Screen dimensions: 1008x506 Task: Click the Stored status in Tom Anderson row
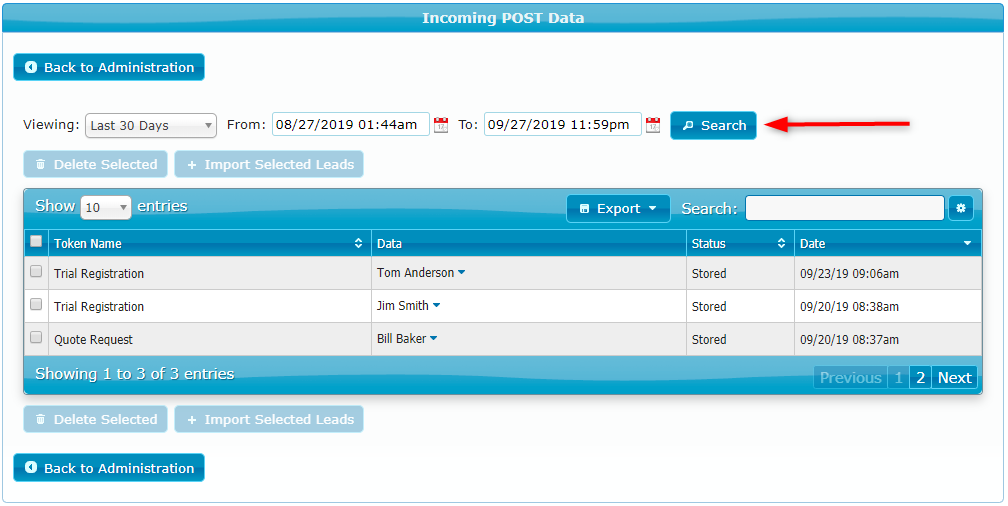click(709, 273)
